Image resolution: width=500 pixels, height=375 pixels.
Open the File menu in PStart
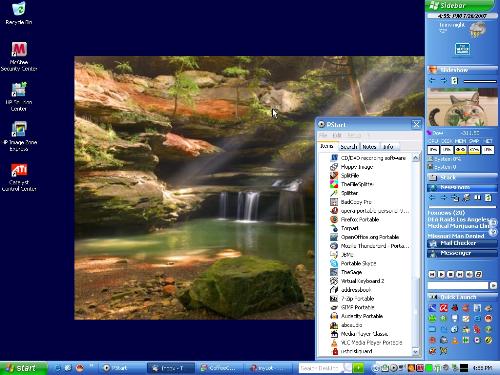(323, 135)
